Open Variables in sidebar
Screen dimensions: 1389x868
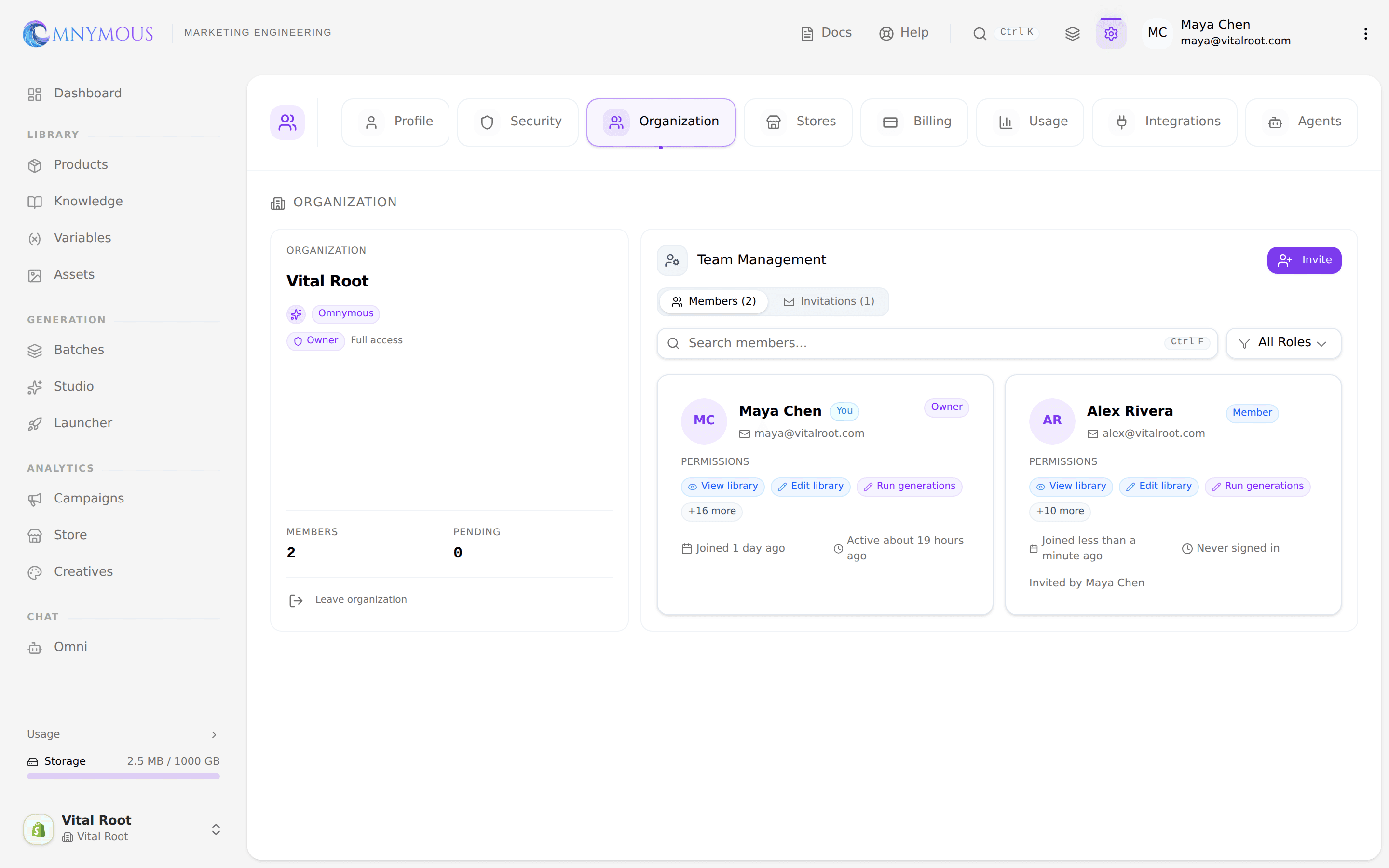point(123,238)
